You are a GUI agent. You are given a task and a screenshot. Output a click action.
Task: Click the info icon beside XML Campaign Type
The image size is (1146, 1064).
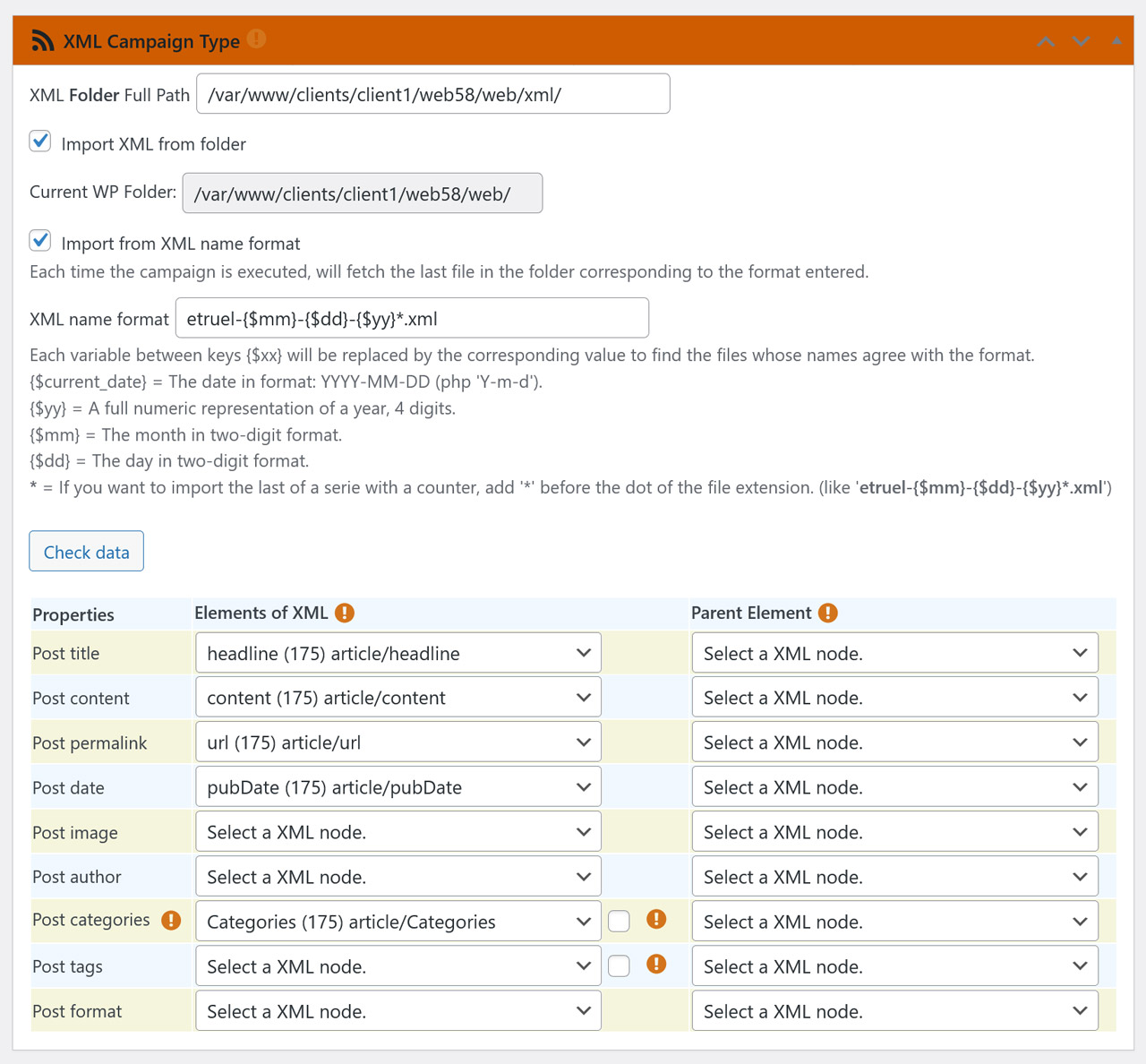(256, 39)
